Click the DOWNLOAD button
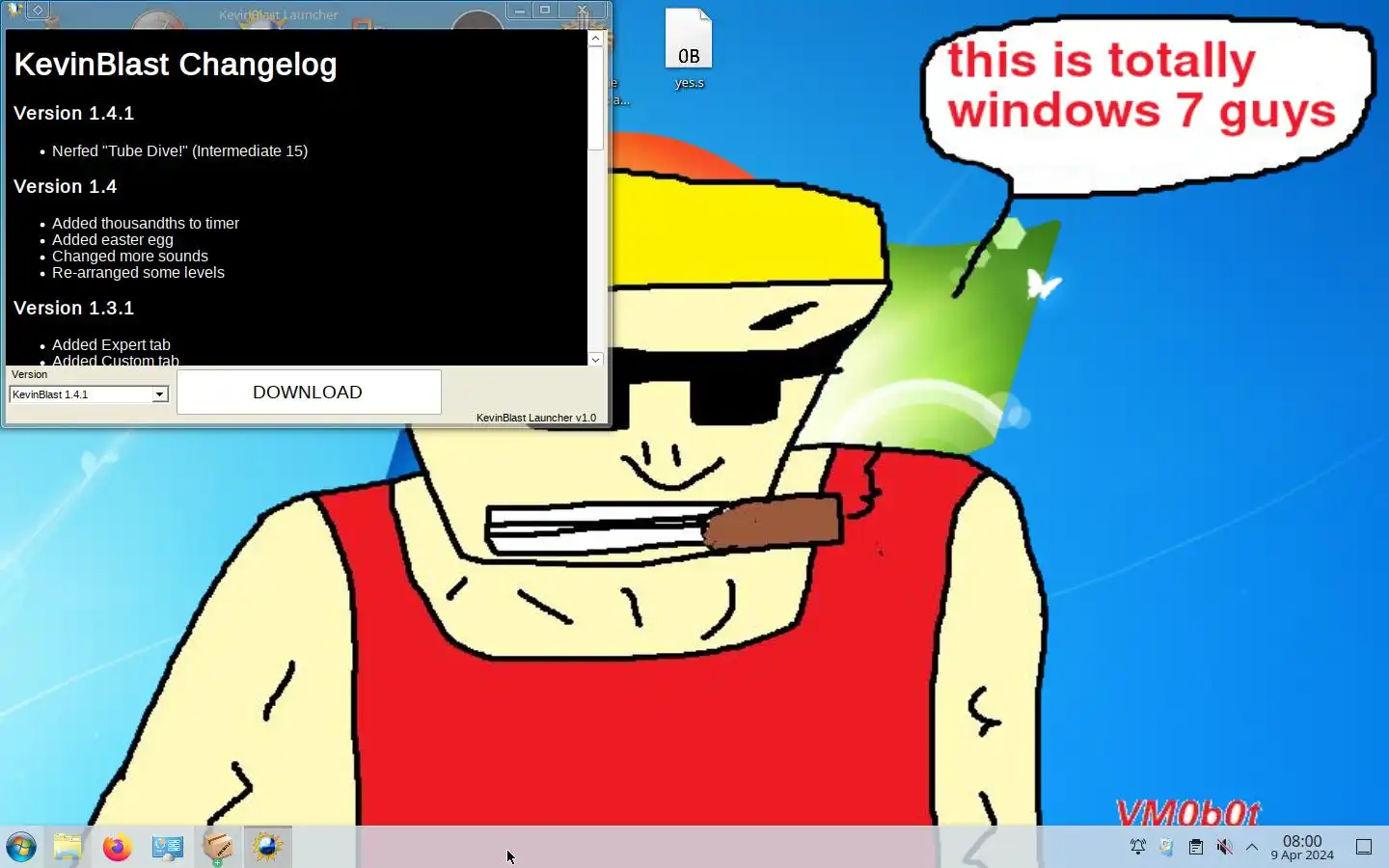 coord(309,393)
